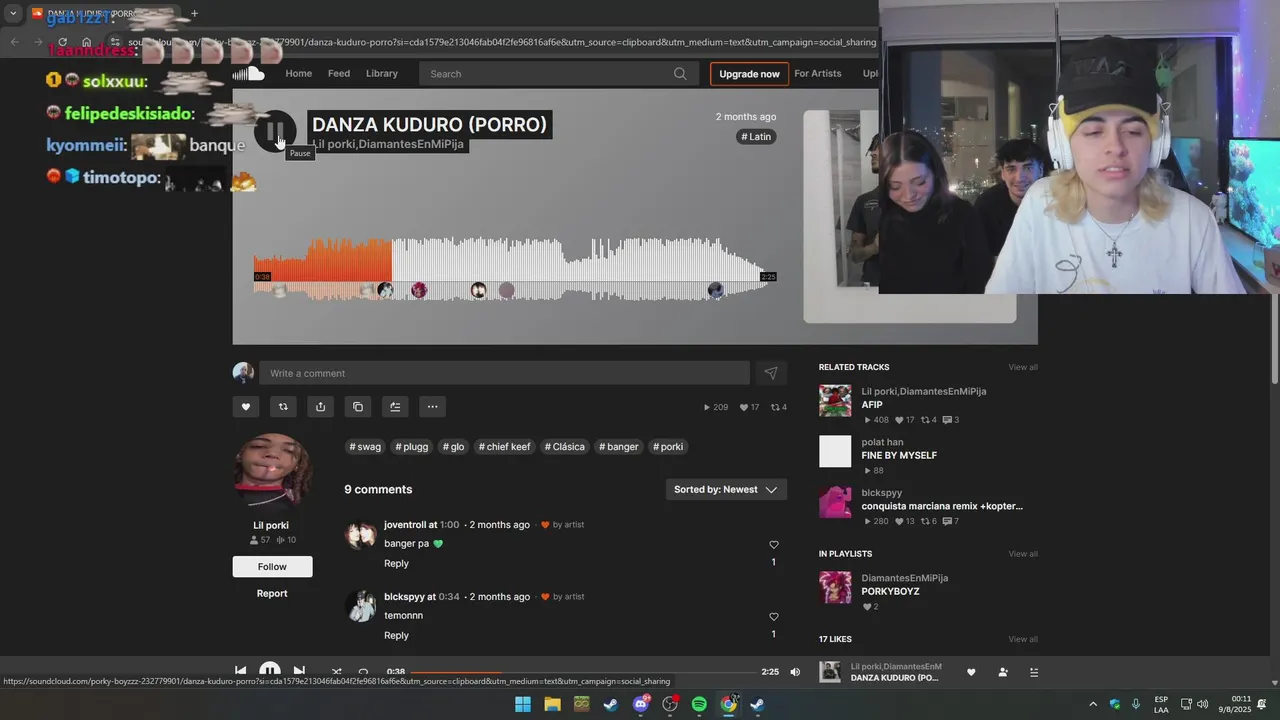Jump to 0:34 timestamp in blckspyy's comment
This screenshot has width=1280, height=720.
tap(449, 597)
